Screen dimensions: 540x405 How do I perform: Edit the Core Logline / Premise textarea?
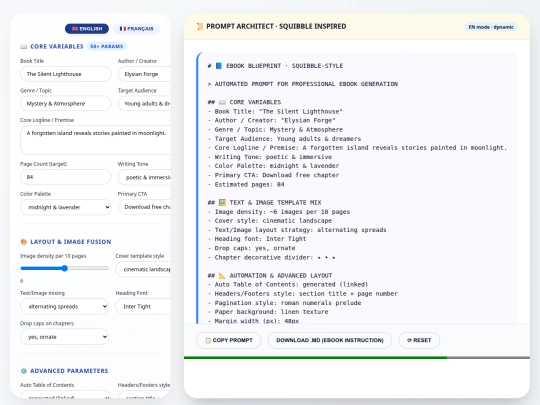coord(95,140)
